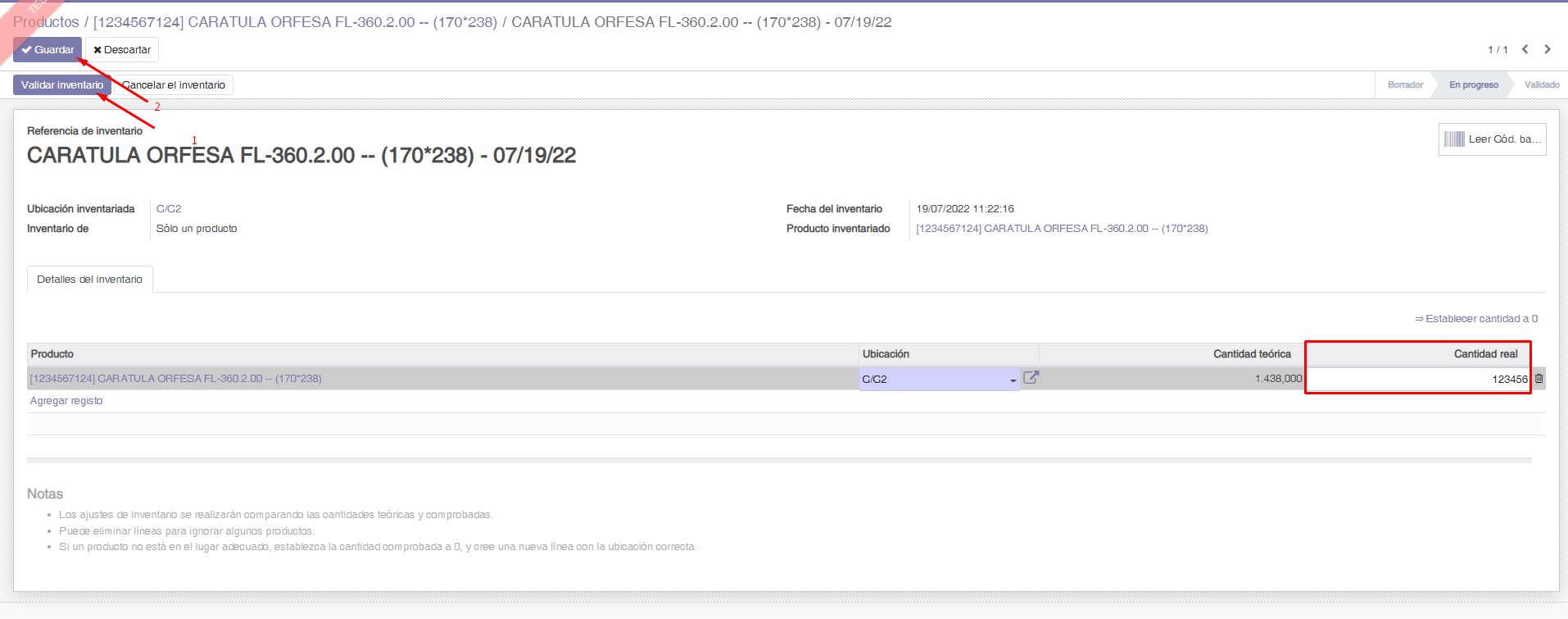Select the En progreso status stage

pyautogui.click(x=1473, y=85)
